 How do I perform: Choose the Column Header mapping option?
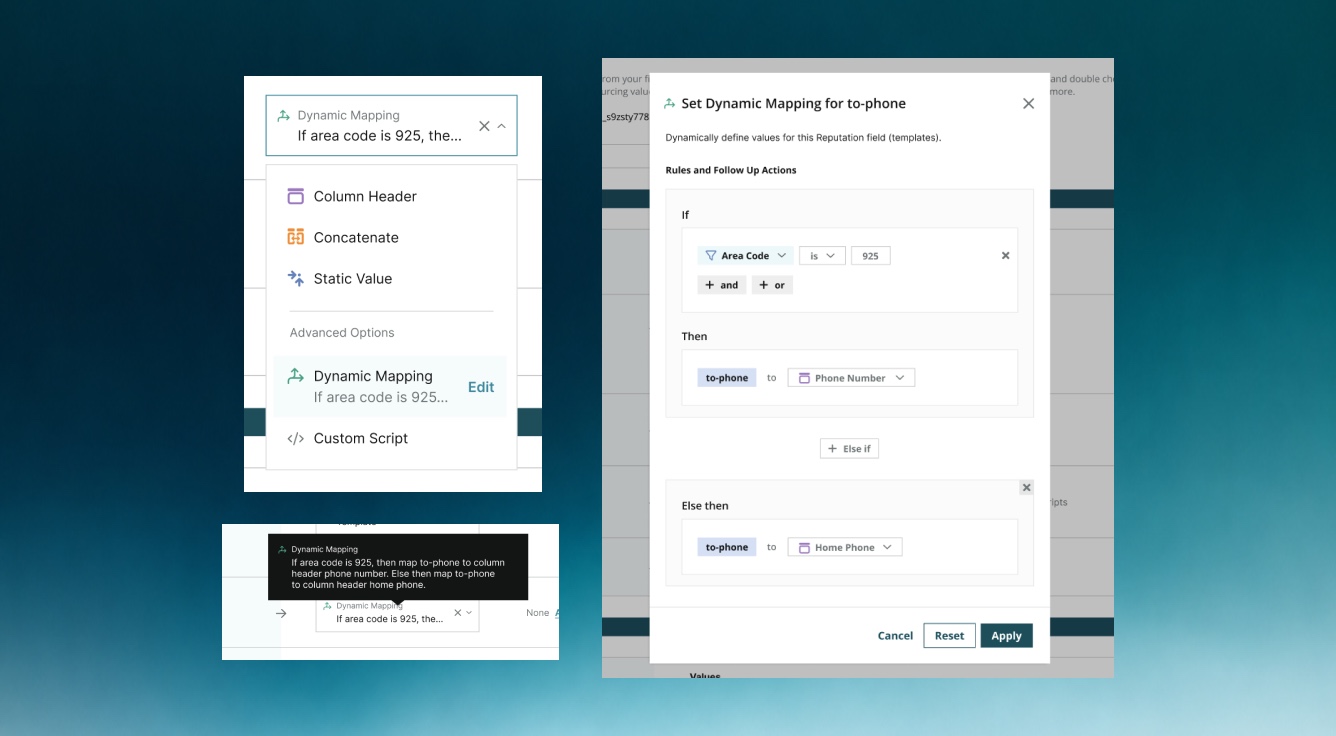[x=391, y=196]
